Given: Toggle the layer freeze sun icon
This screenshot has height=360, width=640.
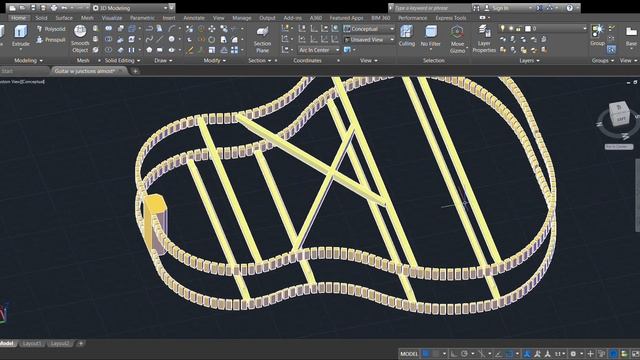Looking at the screenshot, I should (510, 28).
